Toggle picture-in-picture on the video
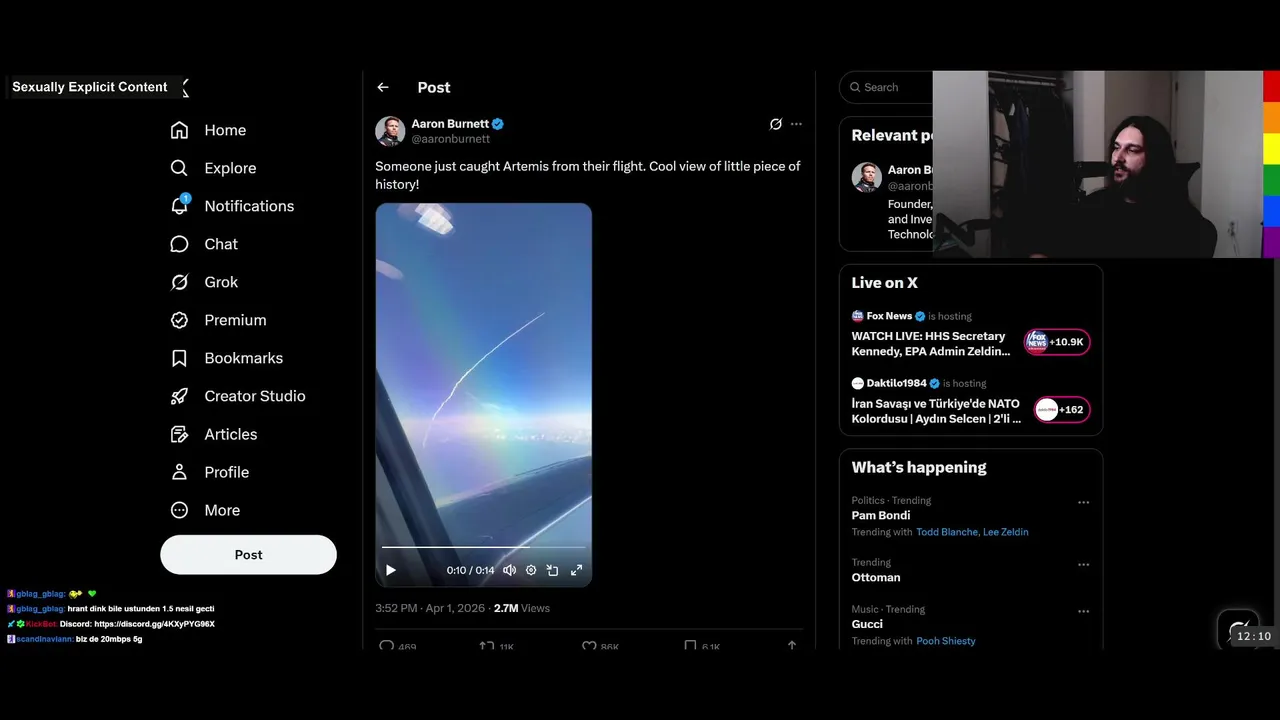1280x720 pixels. [553, 570]
